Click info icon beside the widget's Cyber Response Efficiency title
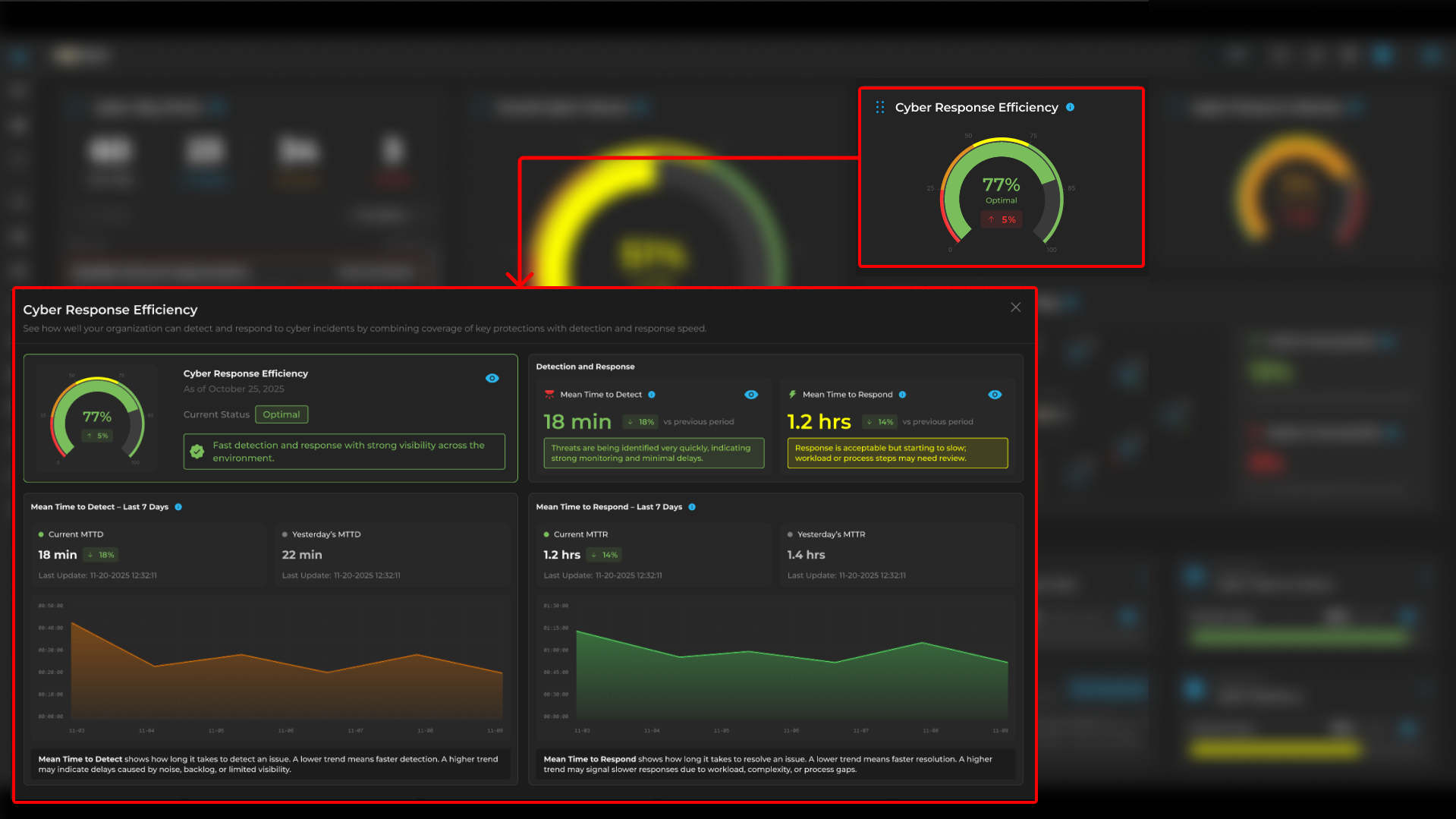 (x=1070, y=107)
